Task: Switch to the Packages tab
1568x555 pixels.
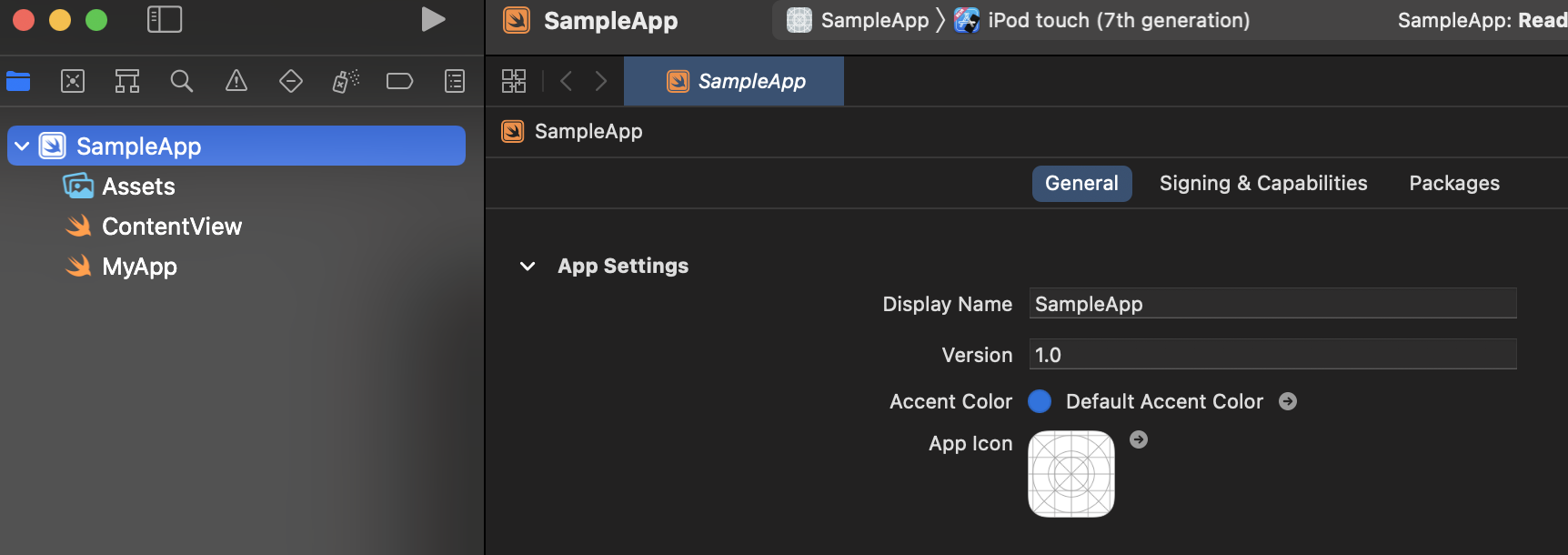Action: [x=1454, y=183]
